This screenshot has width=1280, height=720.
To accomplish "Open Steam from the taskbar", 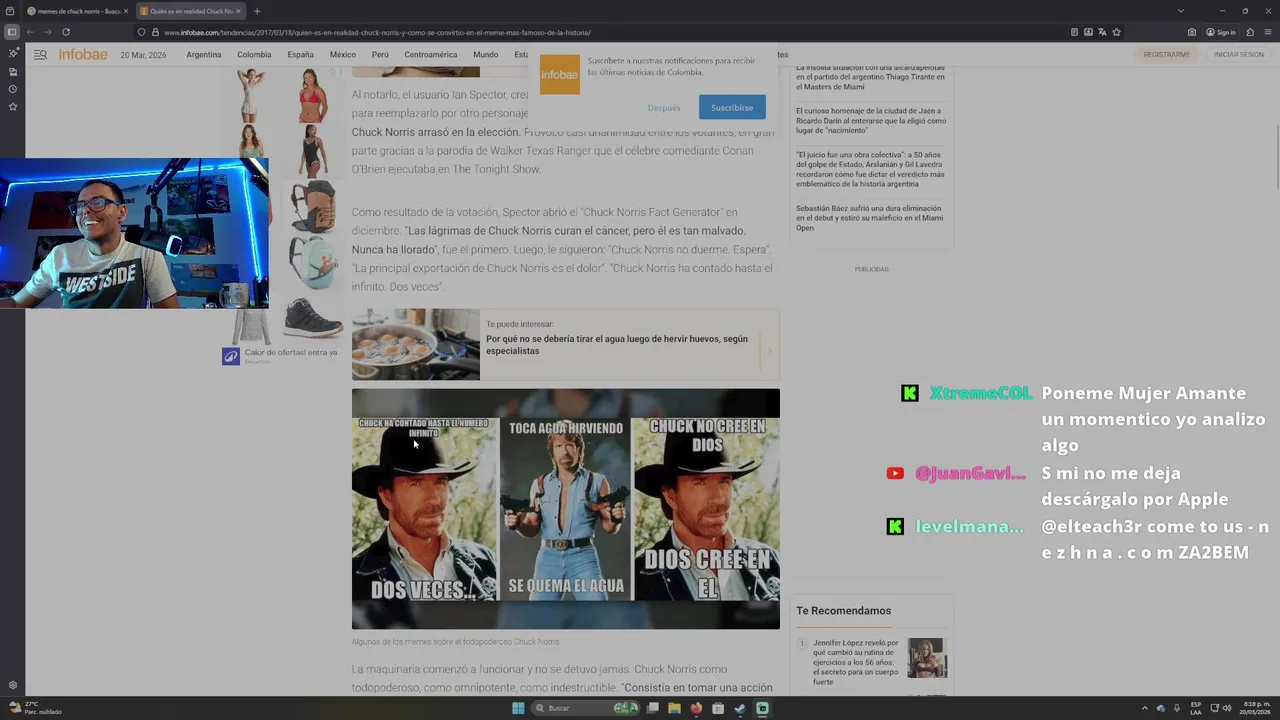I will click(x=740, y=708).
